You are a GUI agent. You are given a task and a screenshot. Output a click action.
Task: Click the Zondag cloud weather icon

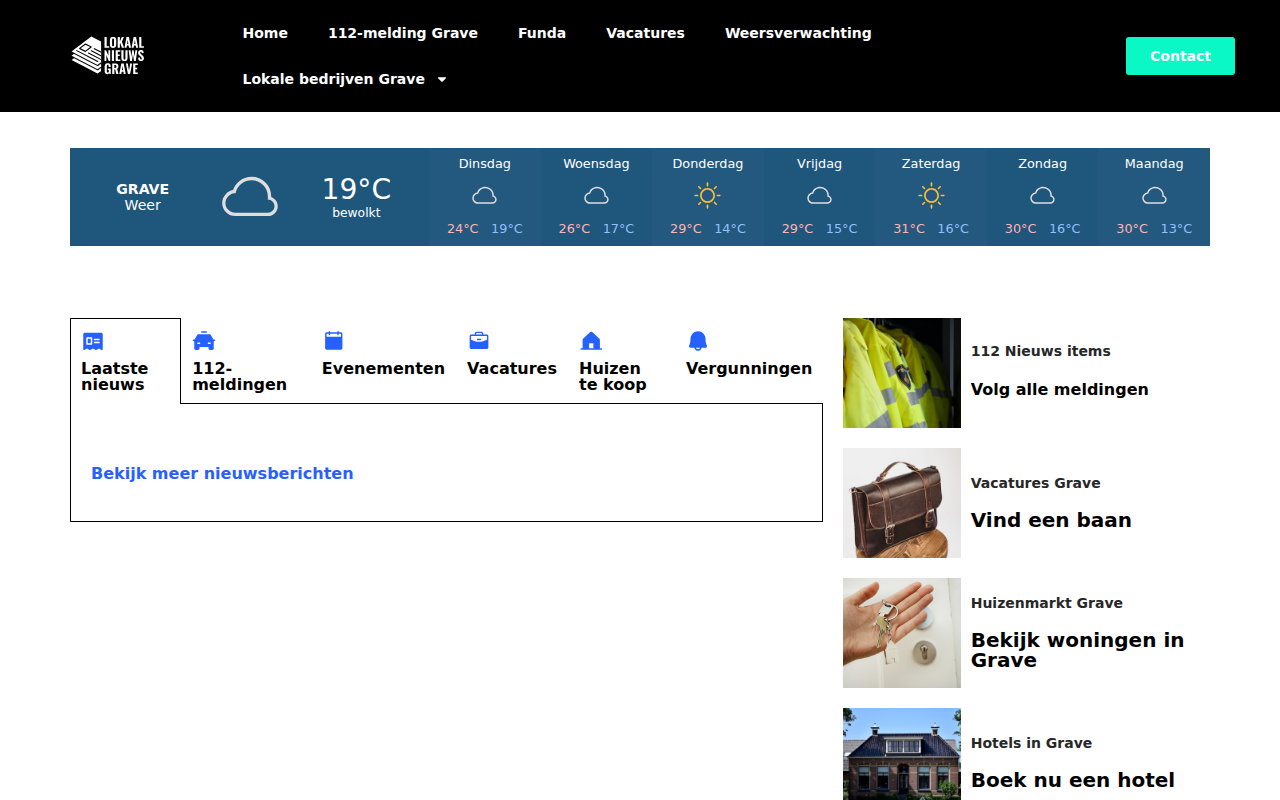[x=1042, y=196]
